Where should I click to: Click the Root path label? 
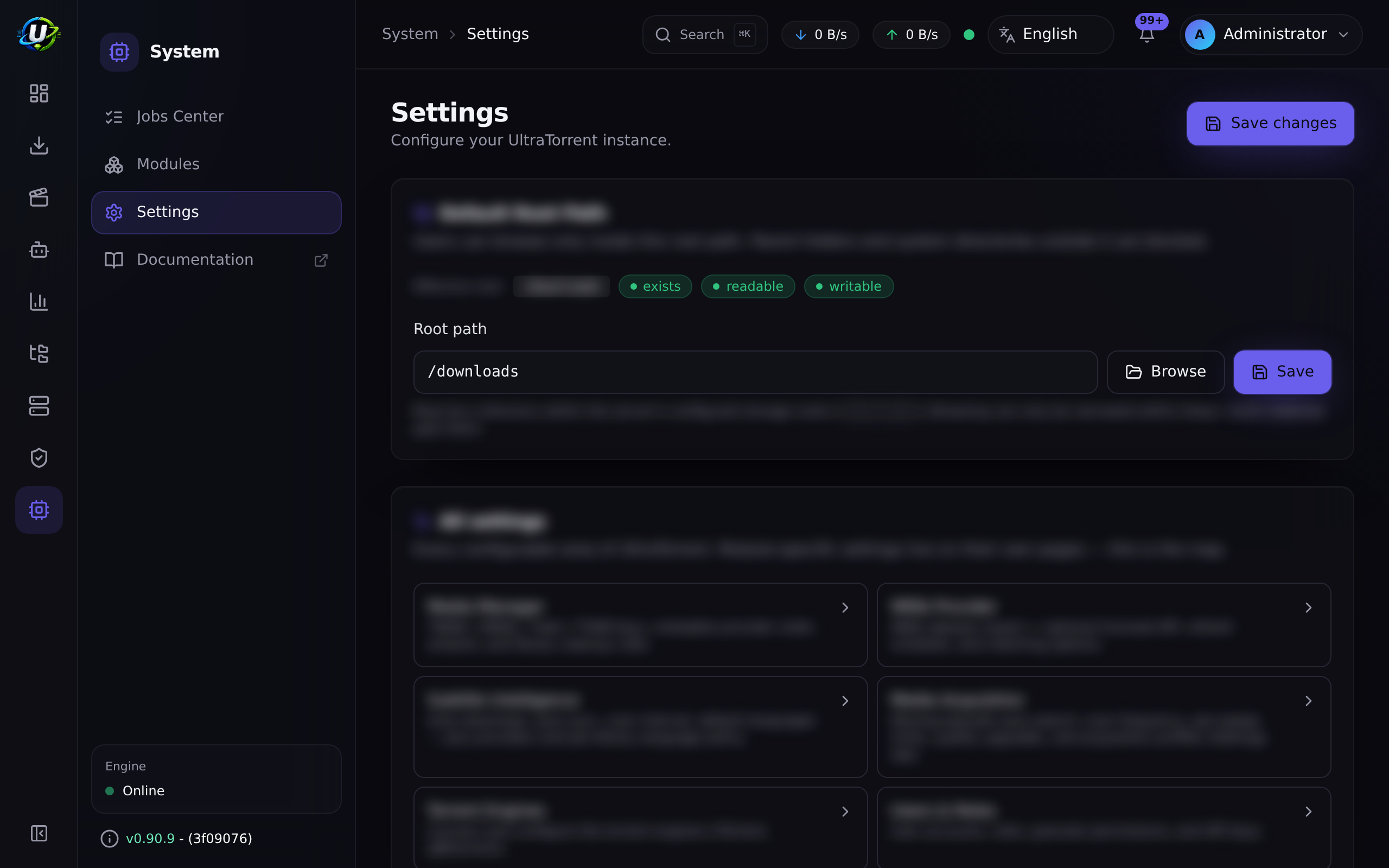(450, 329)
